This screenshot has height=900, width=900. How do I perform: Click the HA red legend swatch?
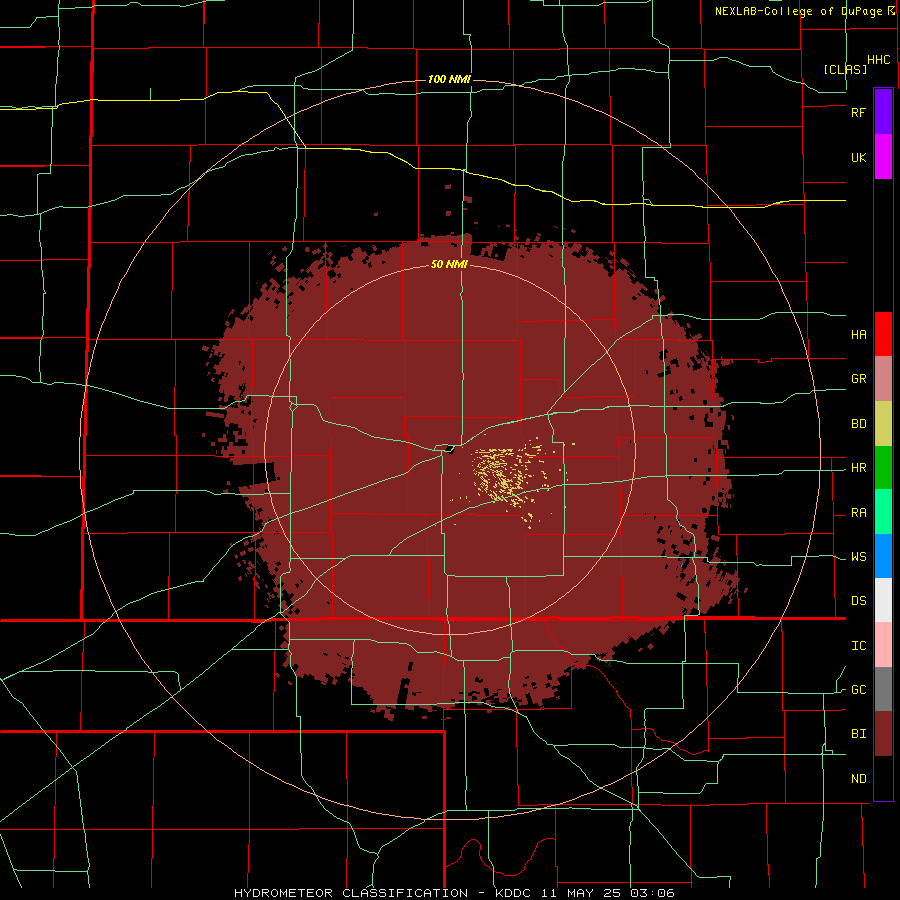[883, 334]
